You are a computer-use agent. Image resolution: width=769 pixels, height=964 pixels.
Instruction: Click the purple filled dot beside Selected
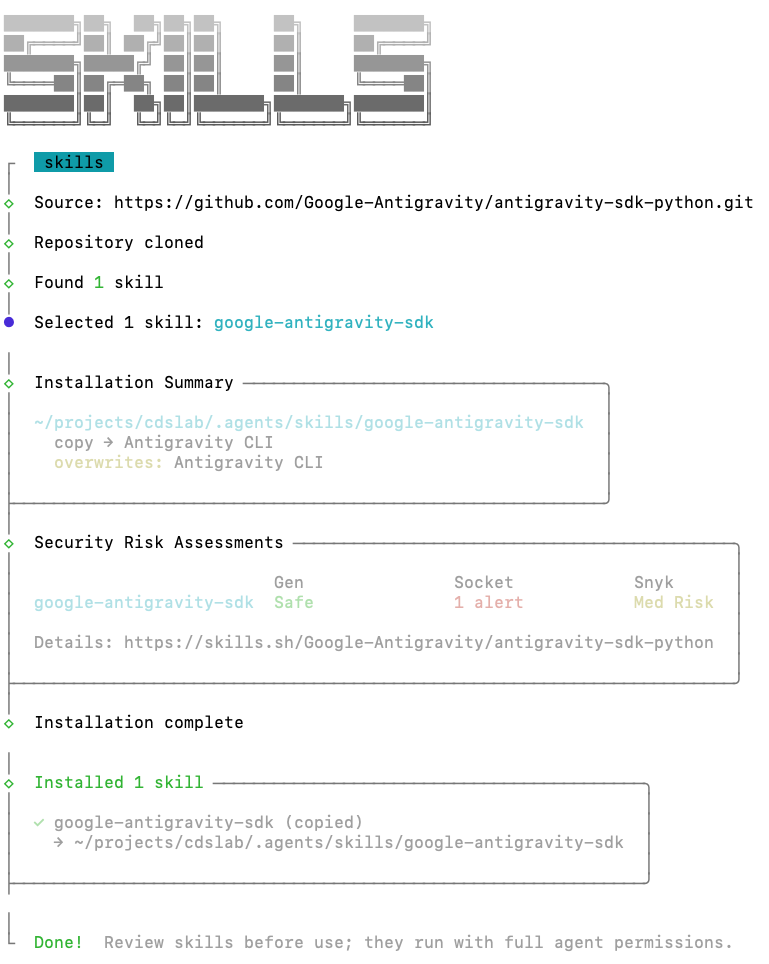9,322
